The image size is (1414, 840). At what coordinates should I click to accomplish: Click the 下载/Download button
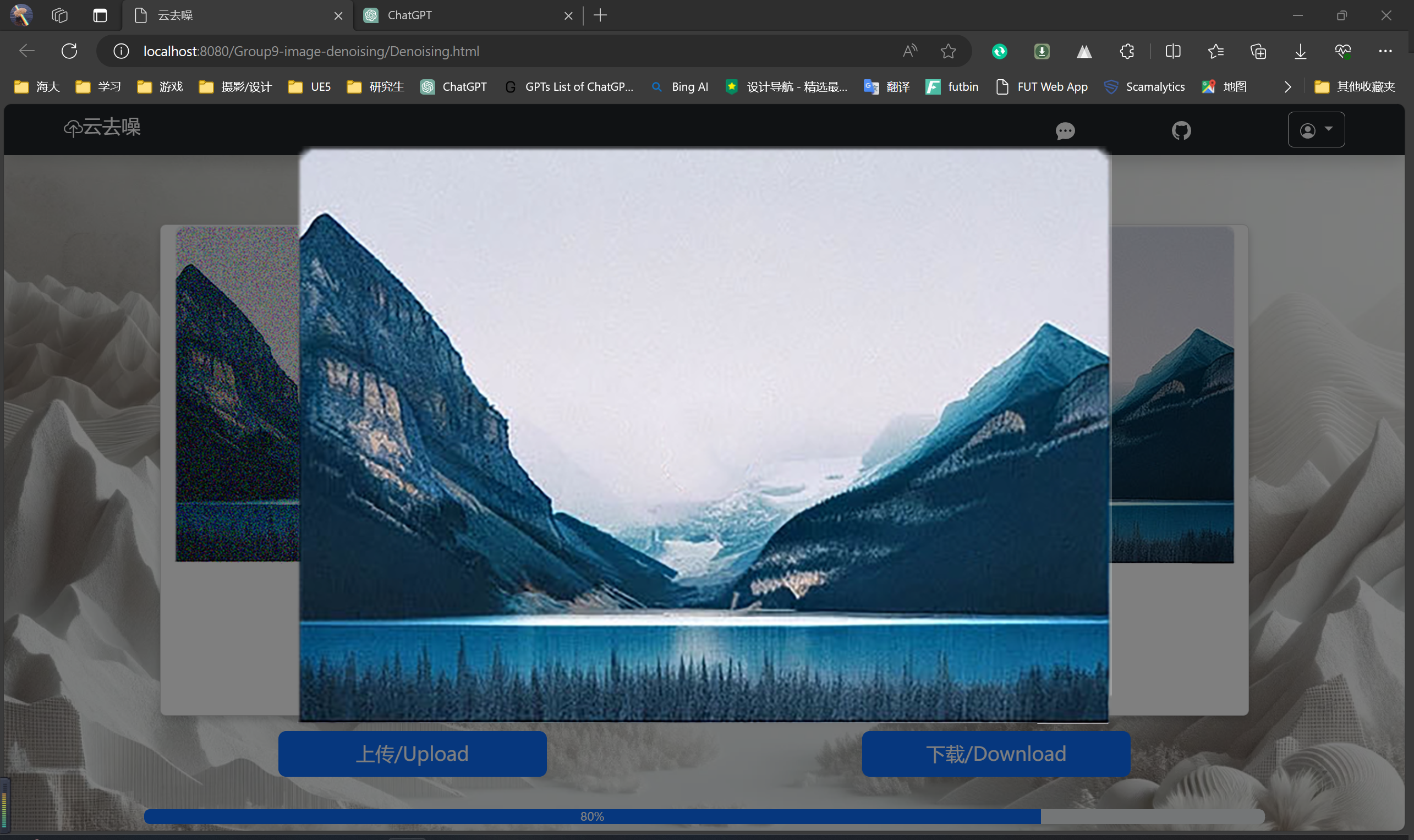(996, 754)
